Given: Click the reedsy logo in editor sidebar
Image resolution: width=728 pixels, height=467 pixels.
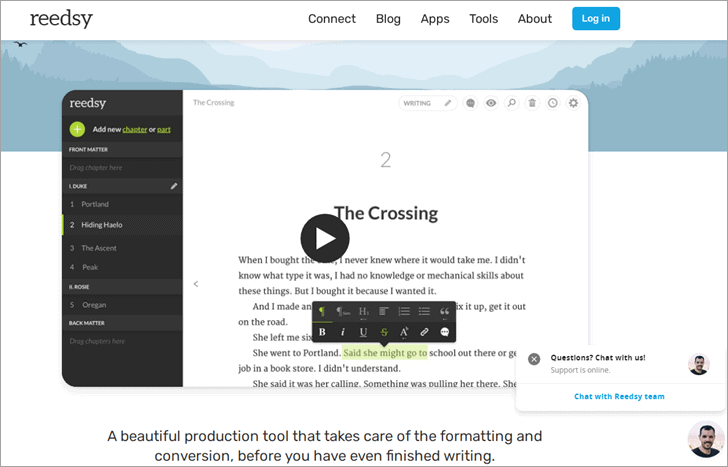Looking at the screenshot, I should click(88, 103).
